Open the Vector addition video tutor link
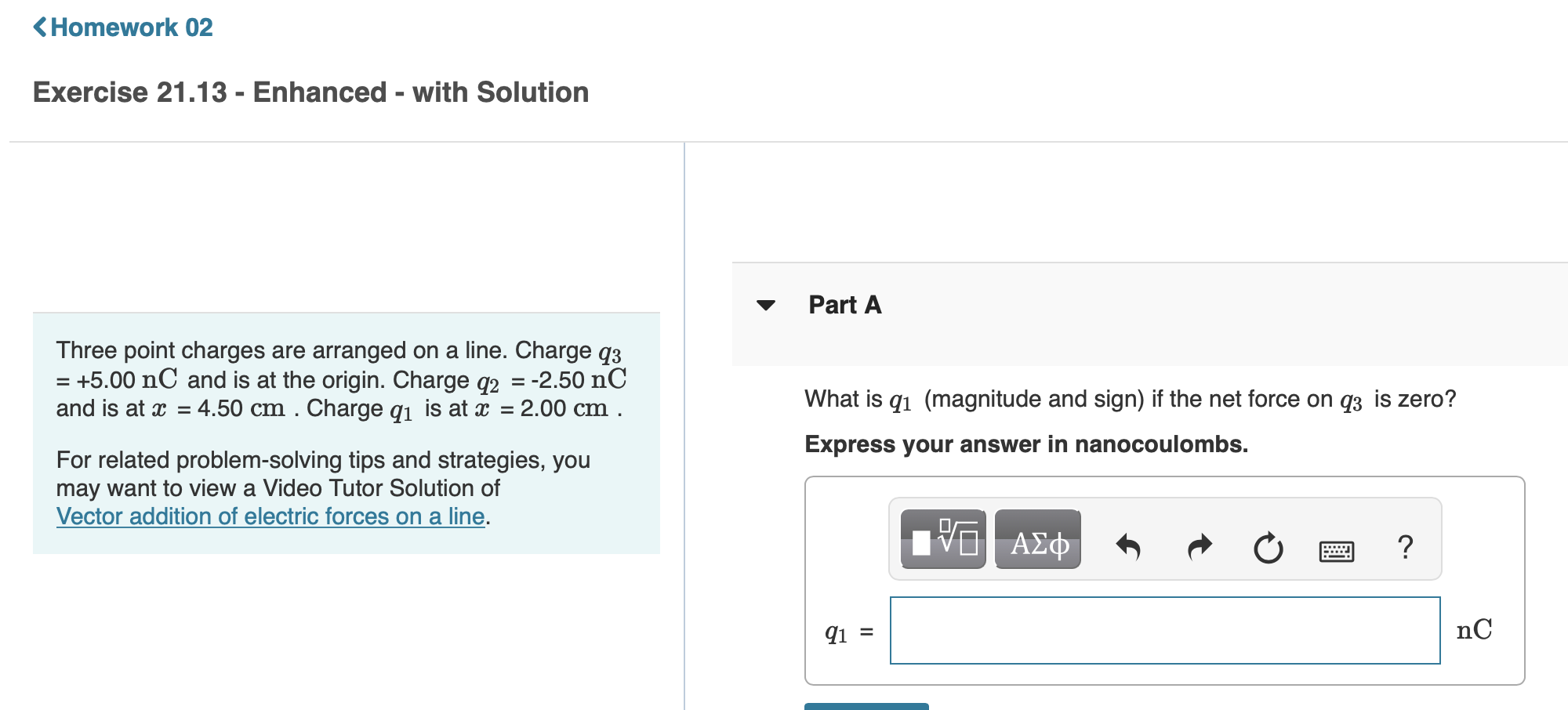This screenshot has width=1568, height=710. click(270, 516)
